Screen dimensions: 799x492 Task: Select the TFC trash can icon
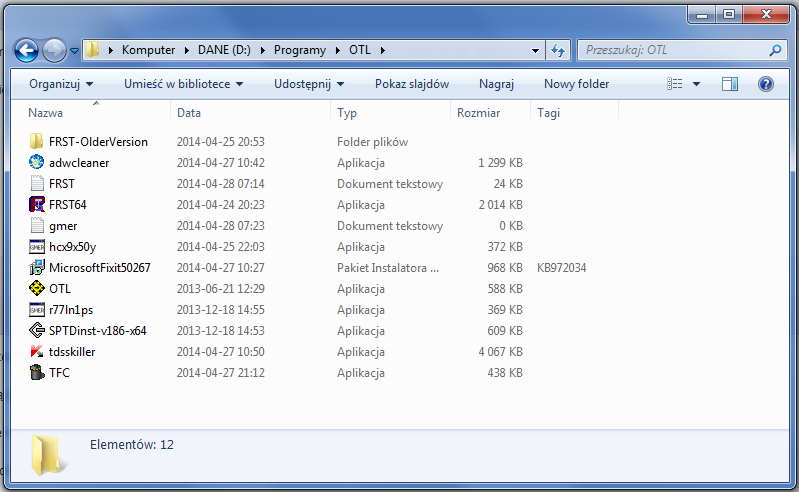pyautogui.click(x=37, y=372)
